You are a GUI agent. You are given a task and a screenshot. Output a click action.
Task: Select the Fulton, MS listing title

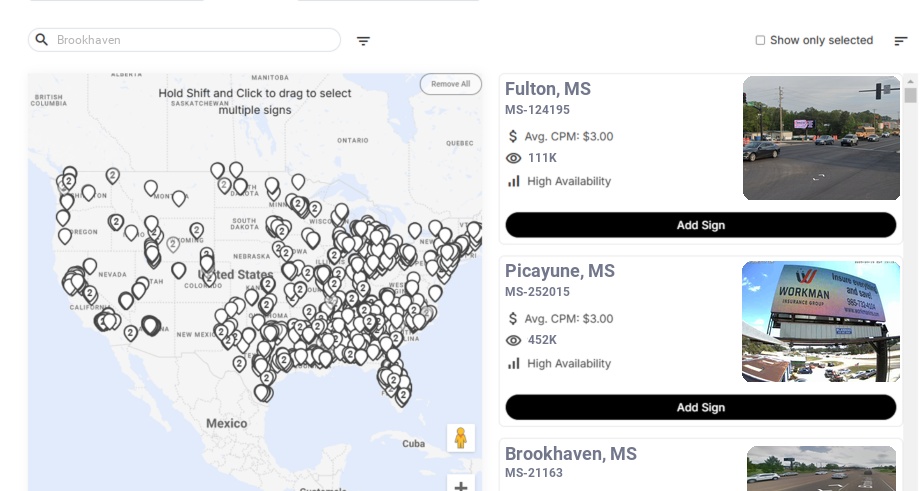click(548, 89)
